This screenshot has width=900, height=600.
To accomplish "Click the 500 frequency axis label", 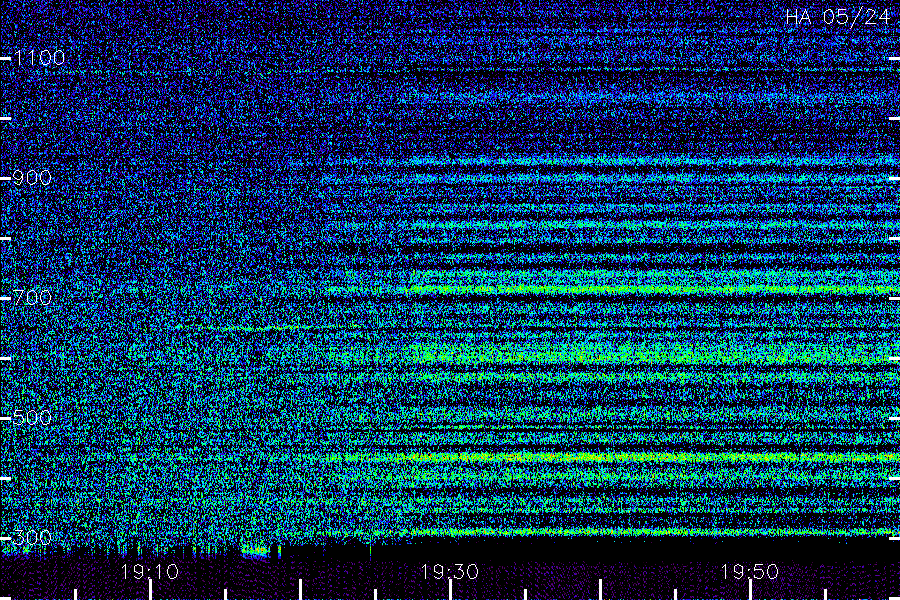I will point(32,417).
